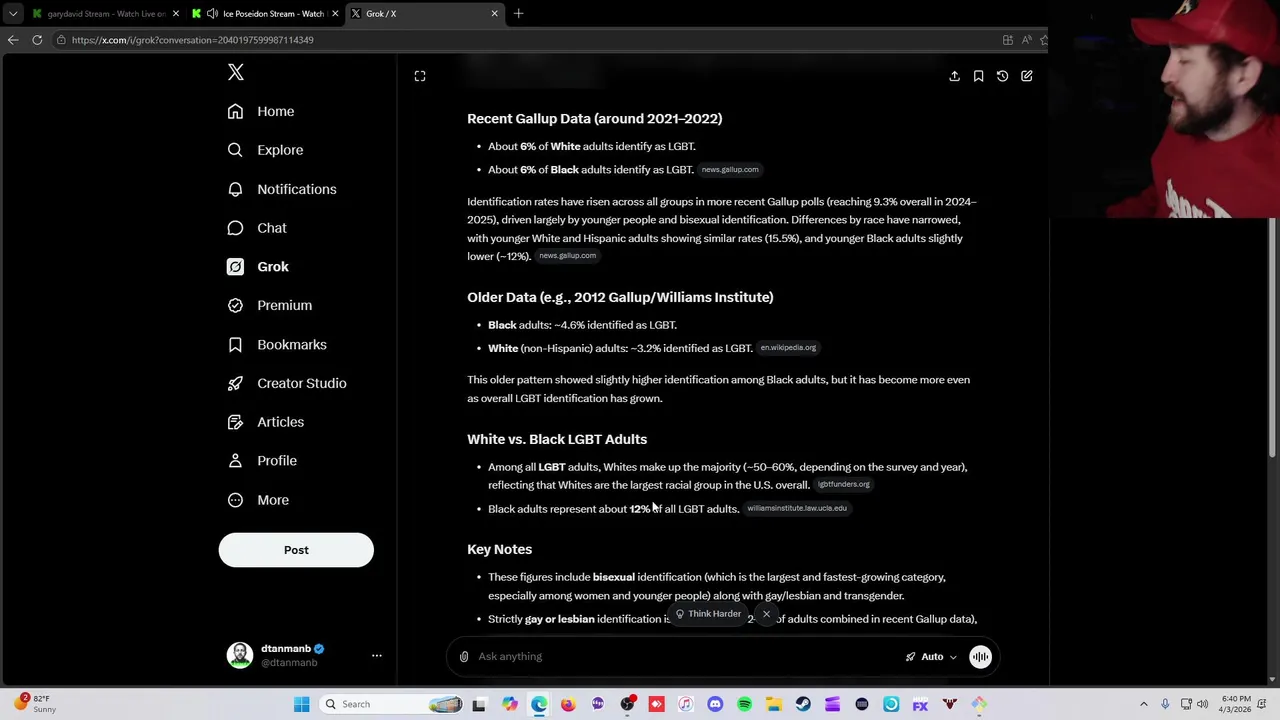Open Firefox from the taskbar

pyautogui.click(x=568, y=704)
